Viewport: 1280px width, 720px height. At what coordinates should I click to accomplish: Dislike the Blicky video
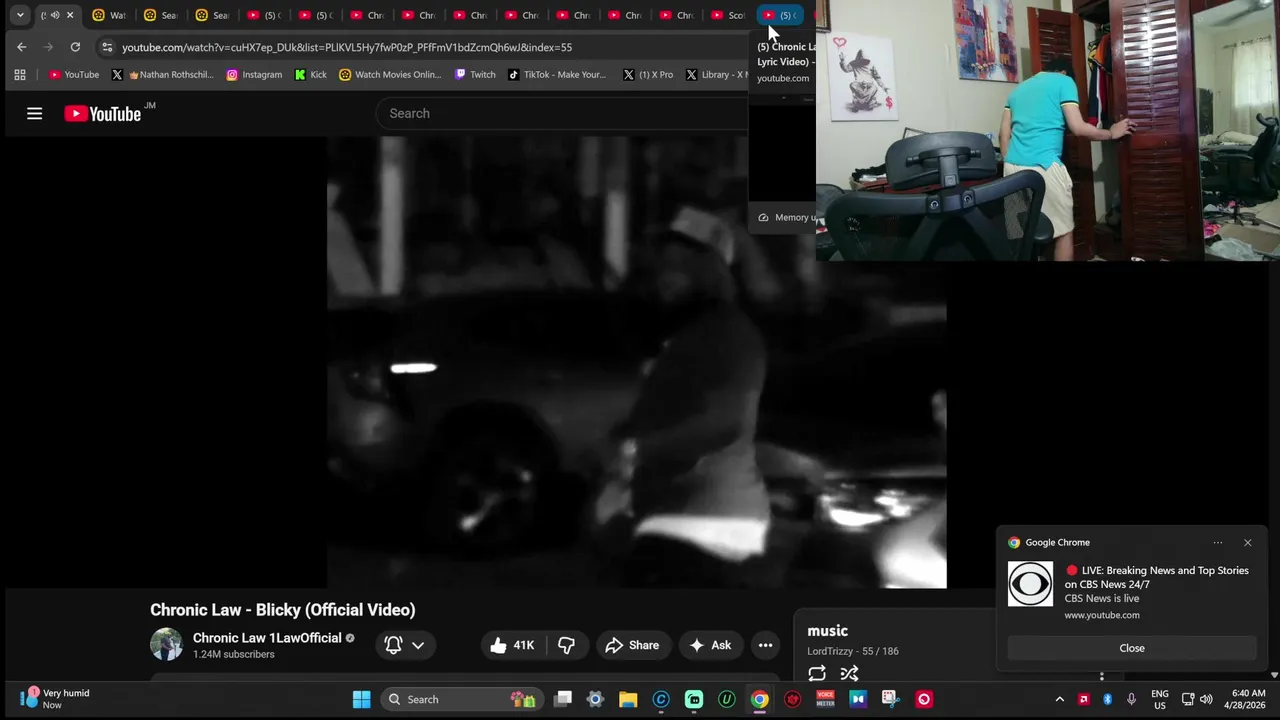[x=566, y=645]
